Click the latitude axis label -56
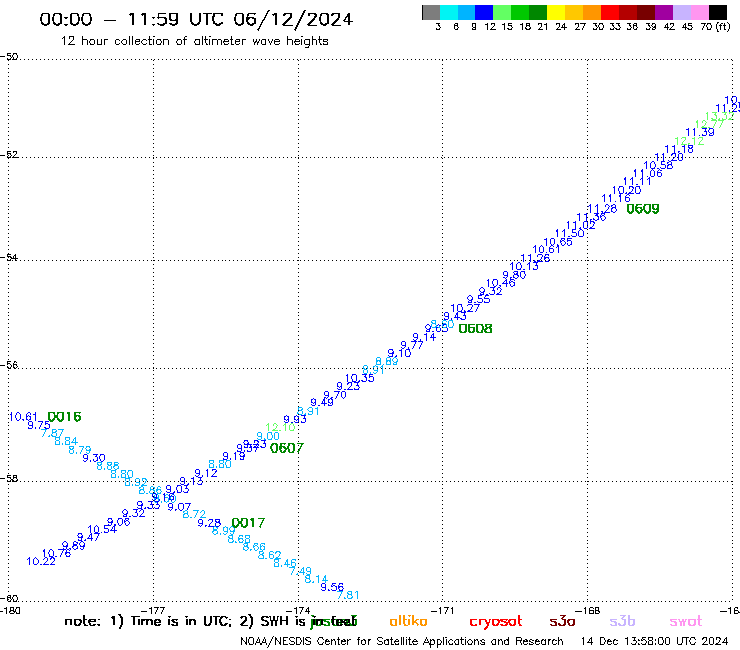 point(9,365)
